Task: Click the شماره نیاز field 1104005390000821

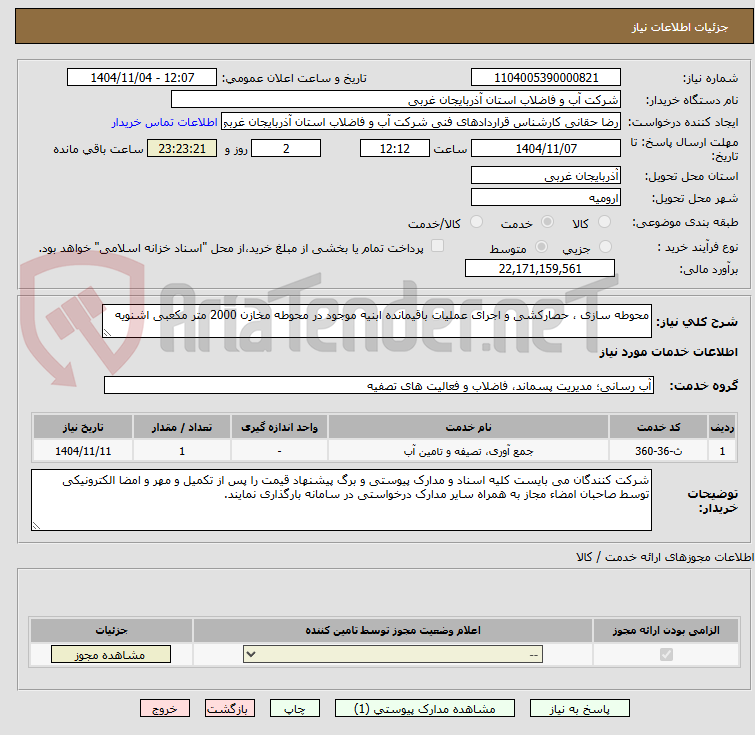Action: 546,78
